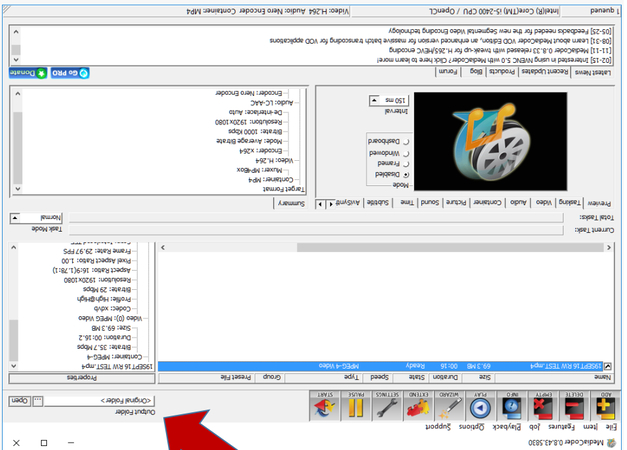
Task: Switch to the Blog tab
Action: click(475, 72)
